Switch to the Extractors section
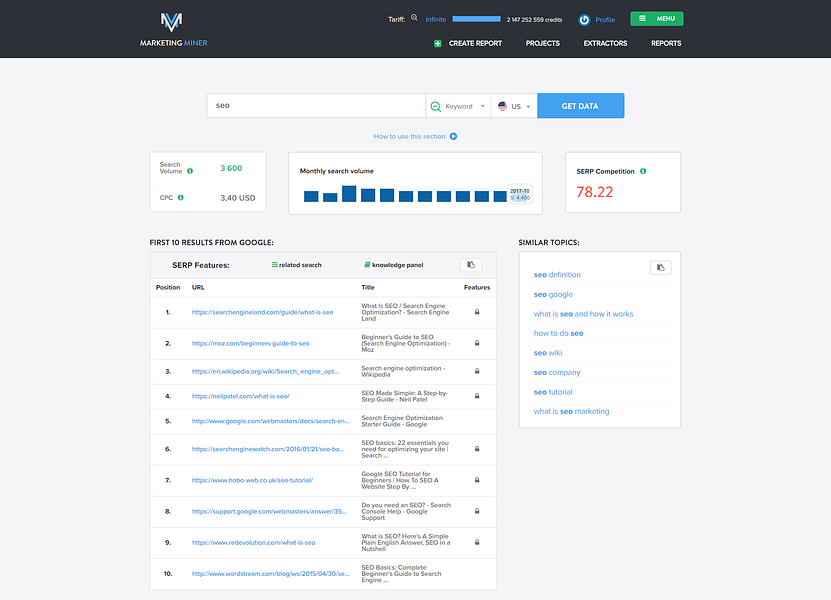This screenshot has height=600, width=831. coord(606,43)
